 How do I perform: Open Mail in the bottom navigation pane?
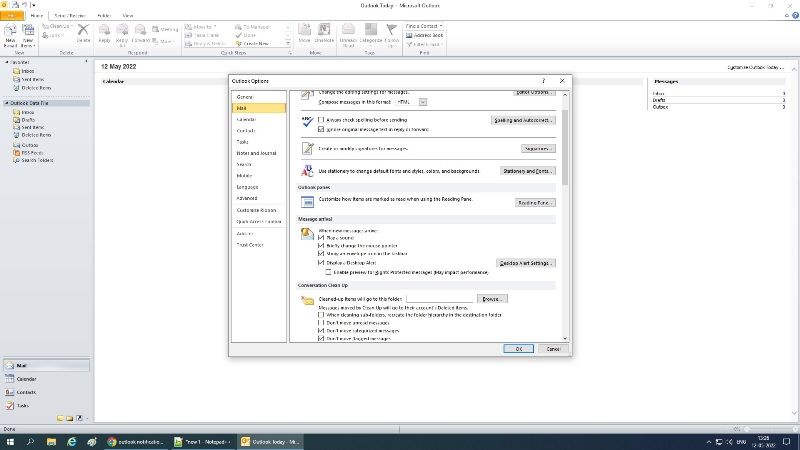tap(46, 365)
